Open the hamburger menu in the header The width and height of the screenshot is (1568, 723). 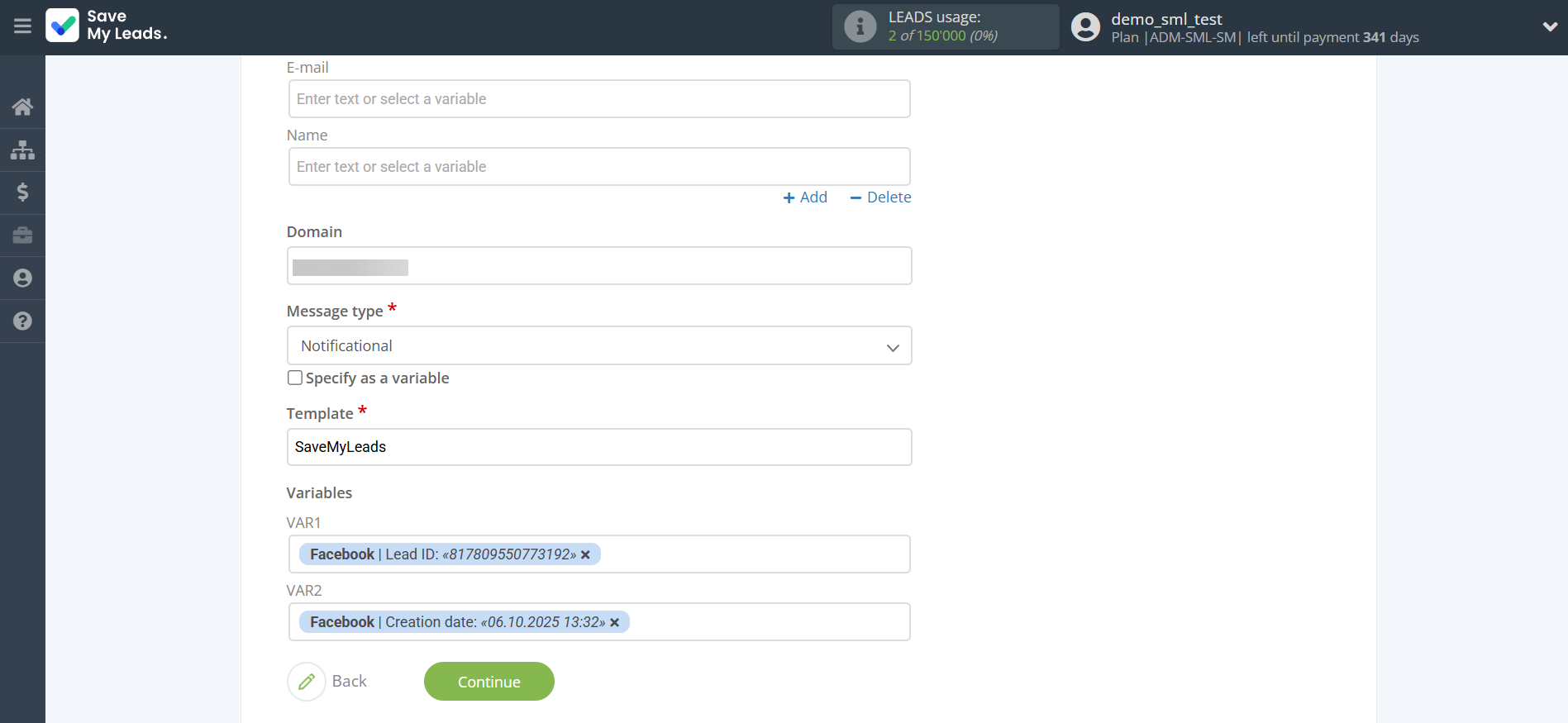click(22, 26)
